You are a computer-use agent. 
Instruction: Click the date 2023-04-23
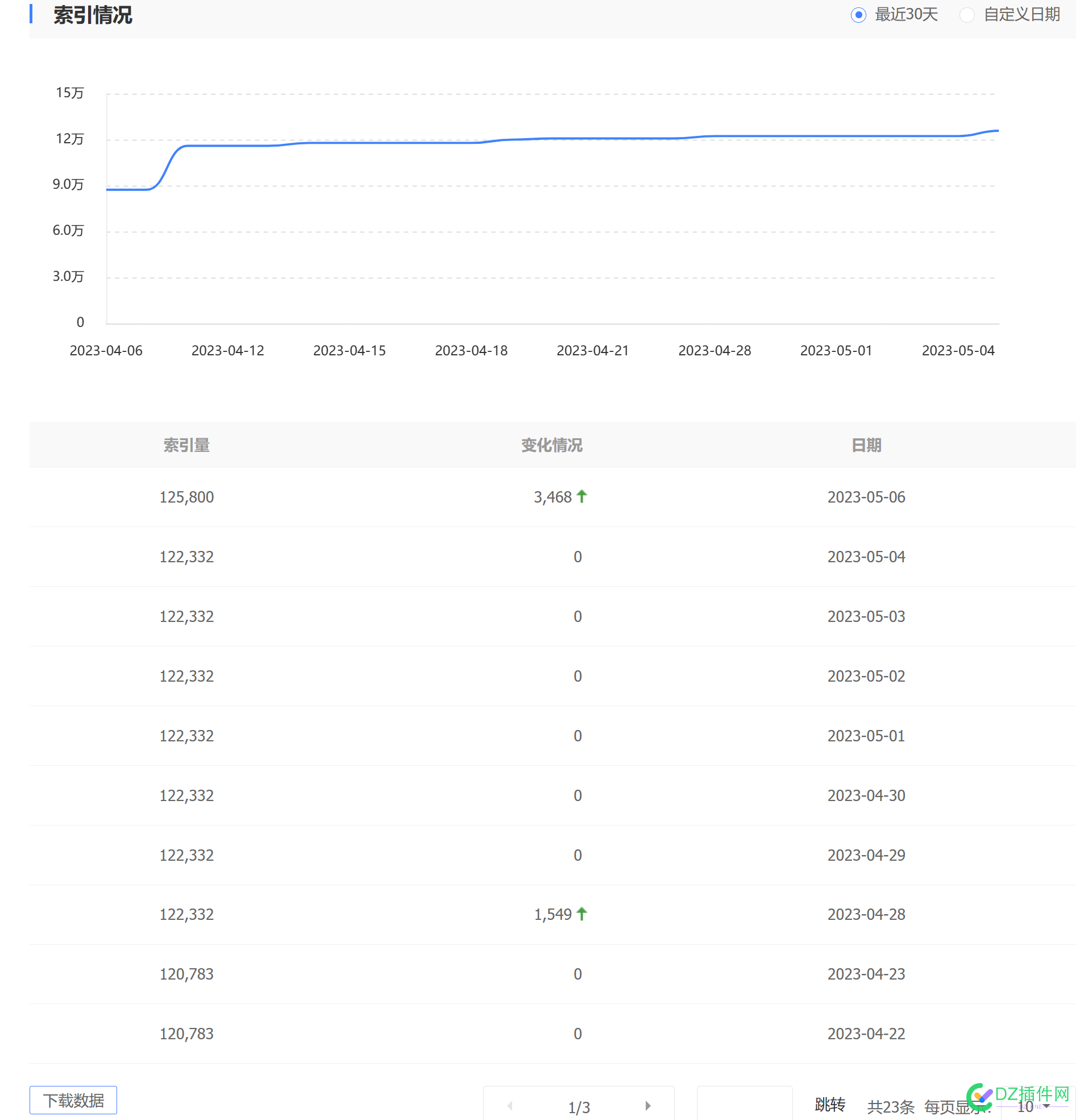(x=866, y=974)
